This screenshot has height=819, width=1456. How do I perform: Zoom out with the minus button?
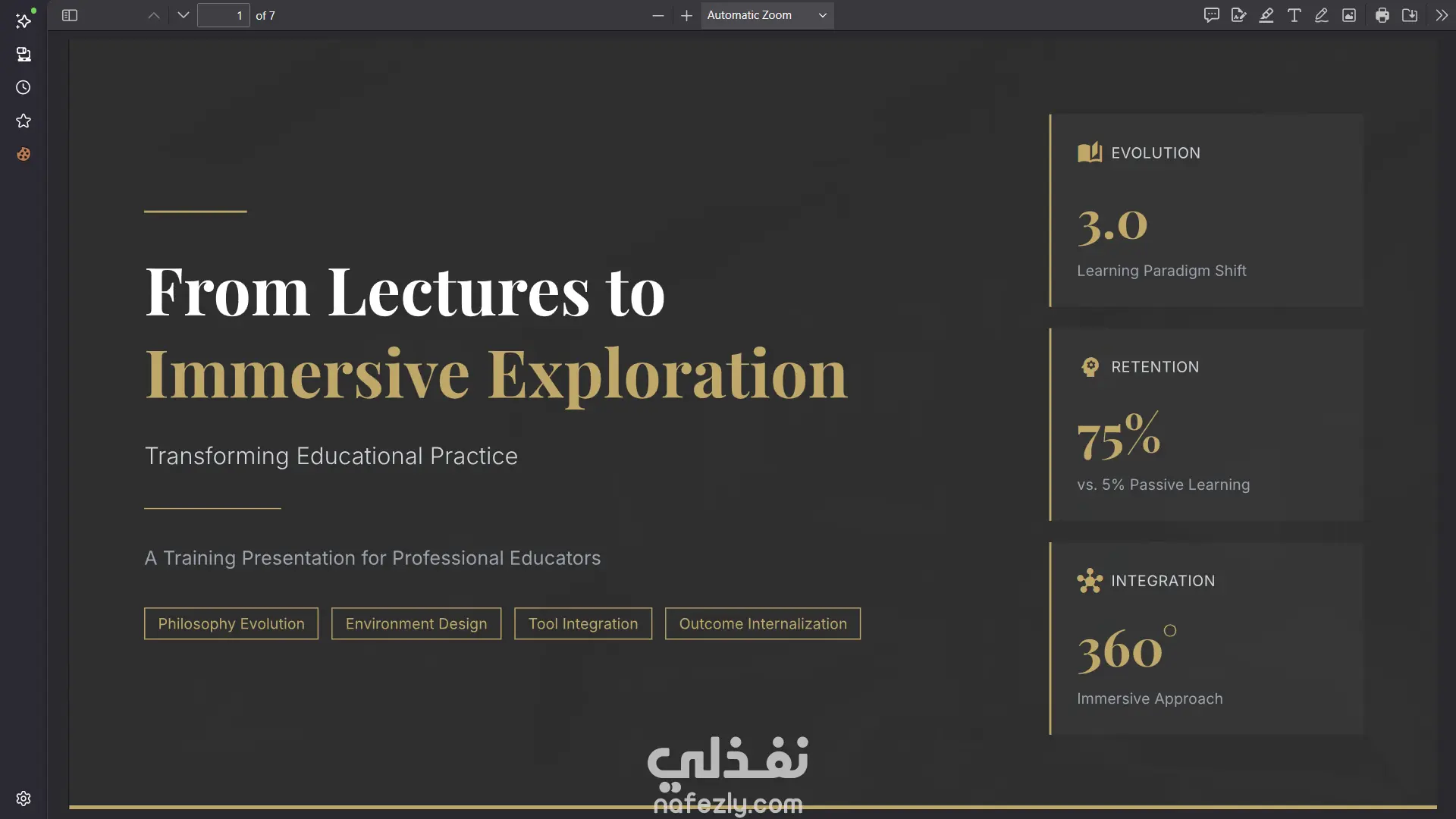pyautogui.click(x=657, y=15)
